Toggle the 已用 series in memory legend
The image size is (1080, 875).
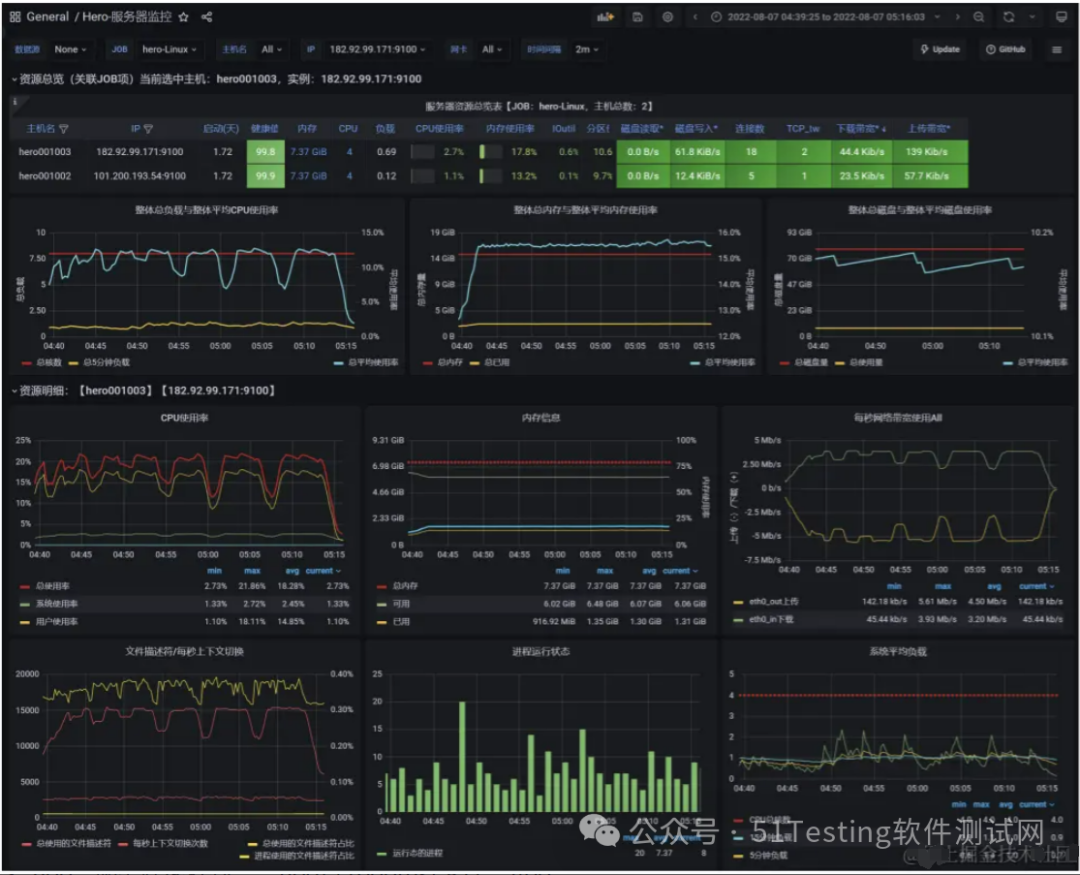(401, 622)
